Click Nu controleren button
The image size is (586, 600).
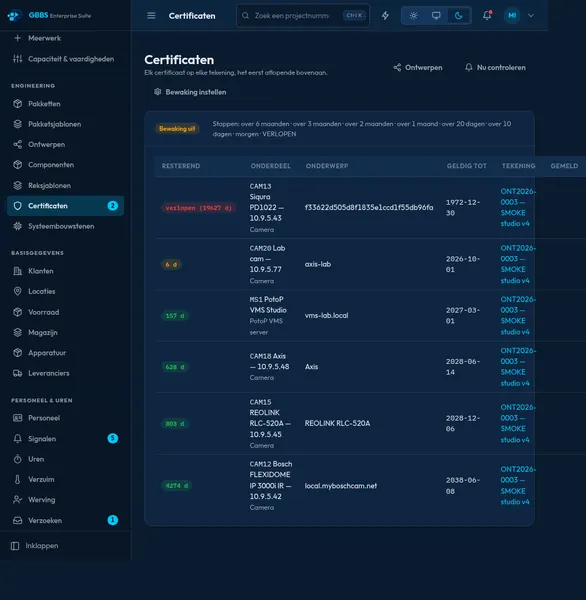click(495, 68)
